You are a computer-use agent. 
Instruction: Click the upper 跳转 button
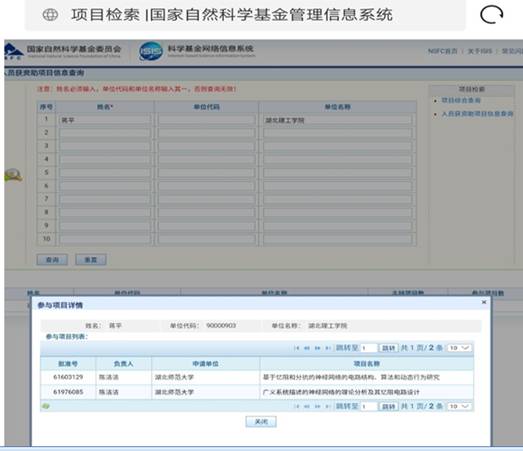click(389, 348)
